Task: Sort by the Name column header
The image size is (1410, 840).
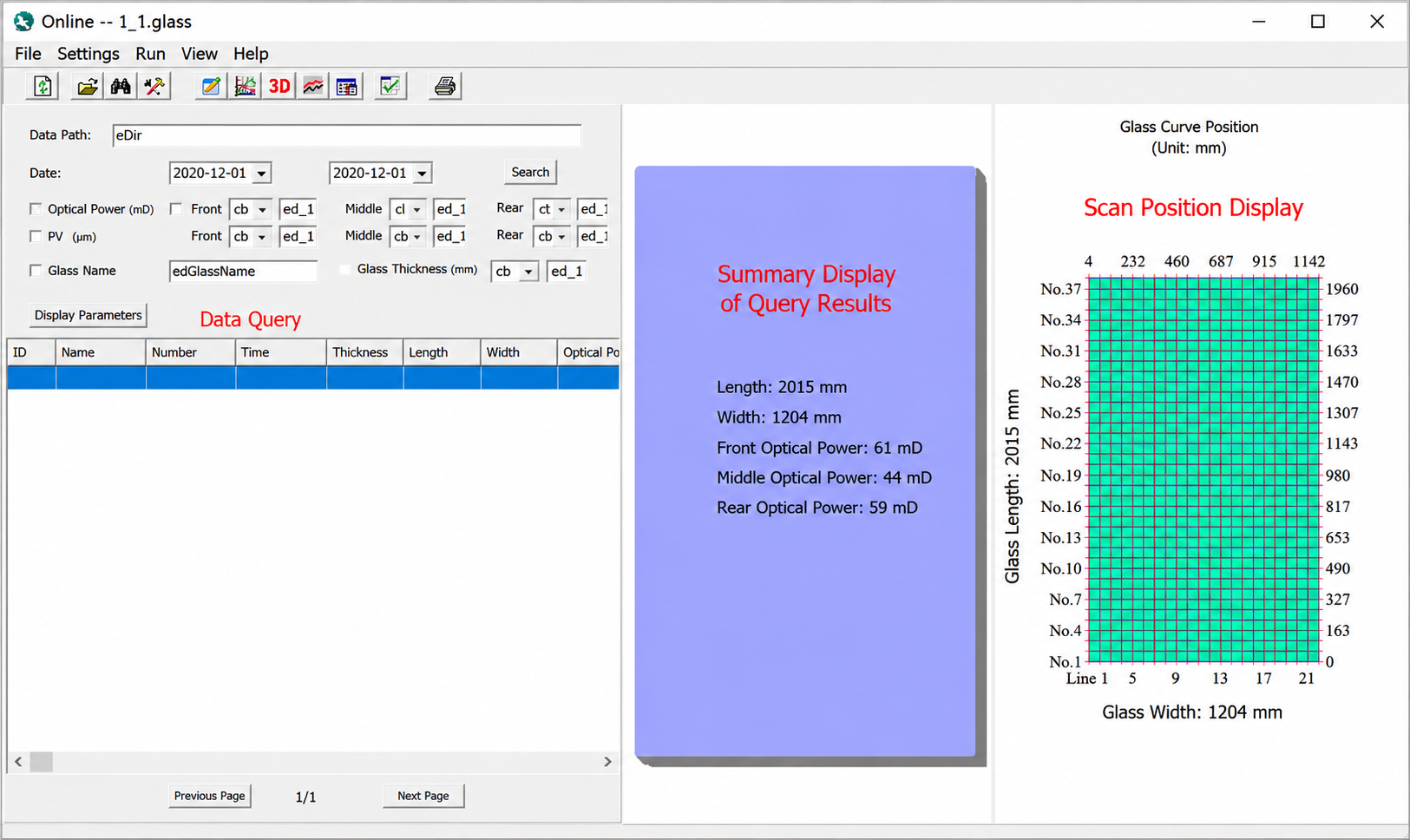Action: coord(101,352)
